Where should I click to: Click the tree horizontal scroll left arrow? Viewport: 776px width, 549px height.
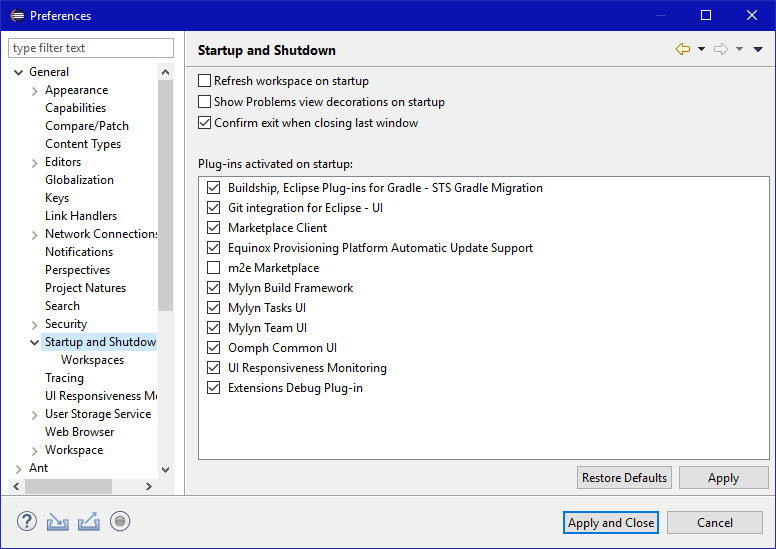point(16,487)
